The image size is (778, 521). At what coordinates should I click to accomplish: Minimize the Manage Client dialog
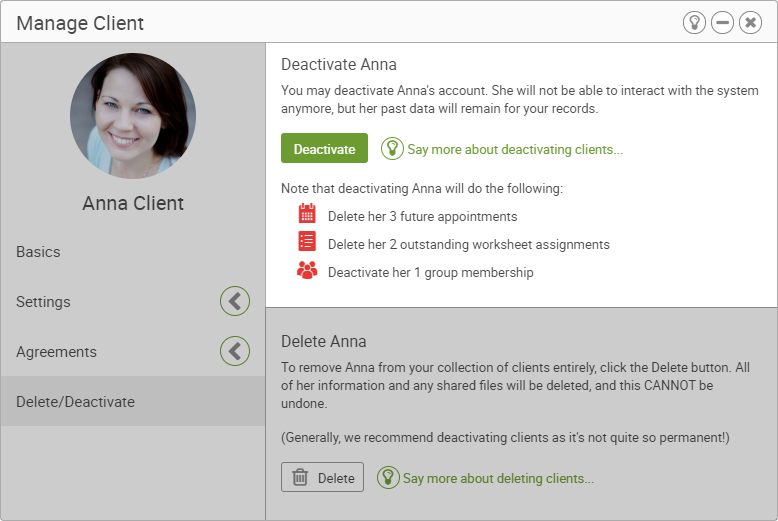point(722,23)
